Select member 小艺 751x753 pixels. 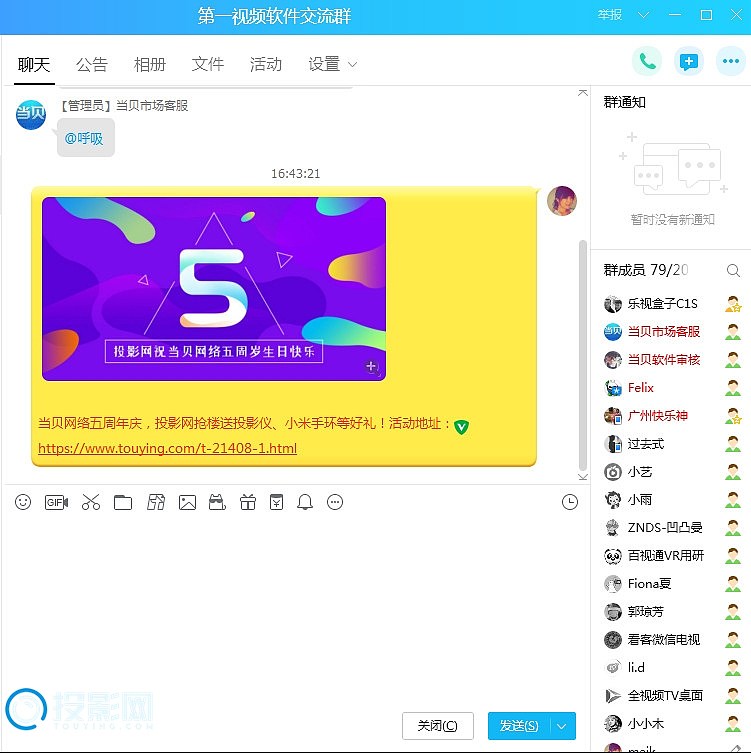click(x=672, y=472)
